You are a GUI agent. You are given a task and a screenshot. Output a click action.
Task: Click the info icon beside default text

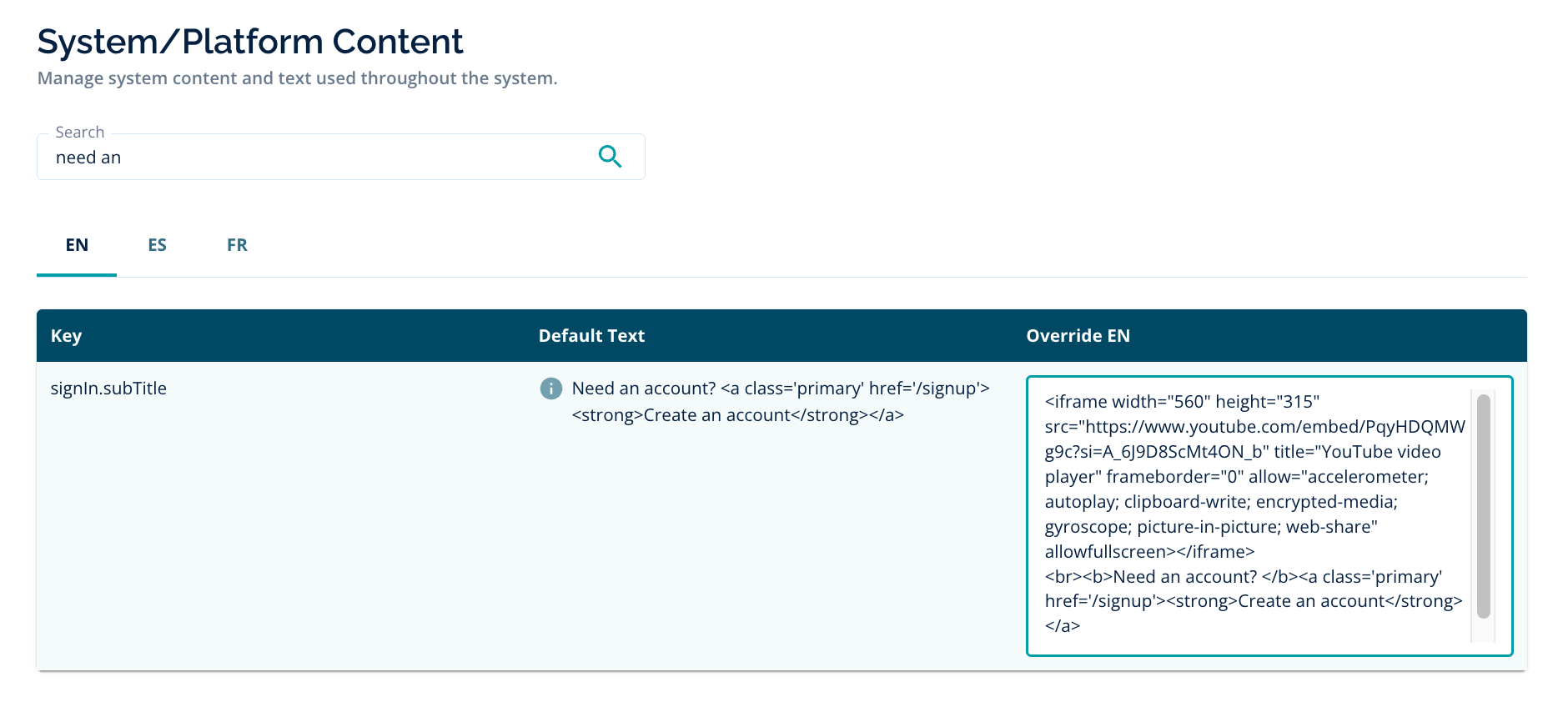(550, 389)
